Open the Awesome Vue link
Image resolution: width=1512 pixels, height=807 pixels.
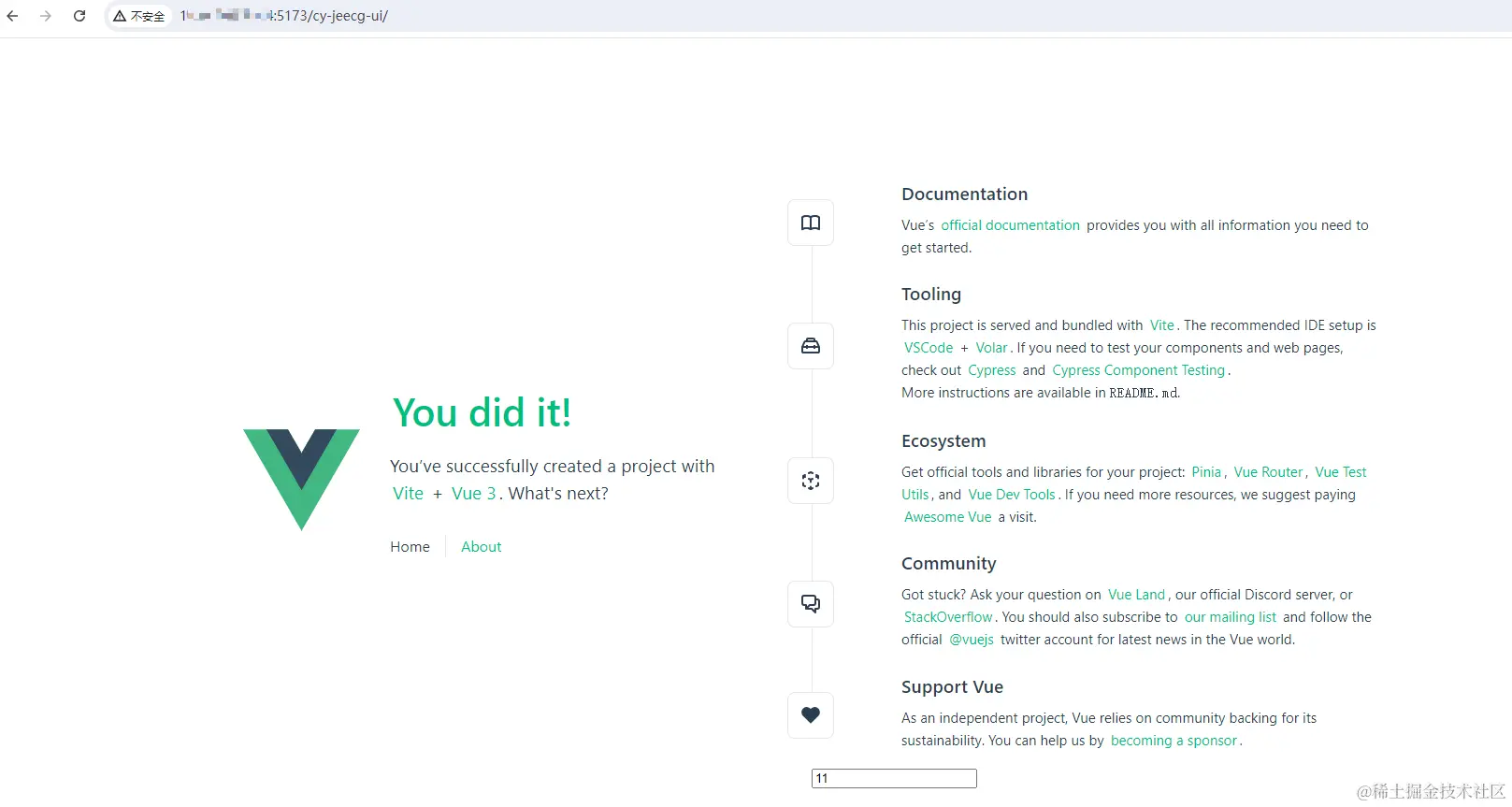coord(948,517)
